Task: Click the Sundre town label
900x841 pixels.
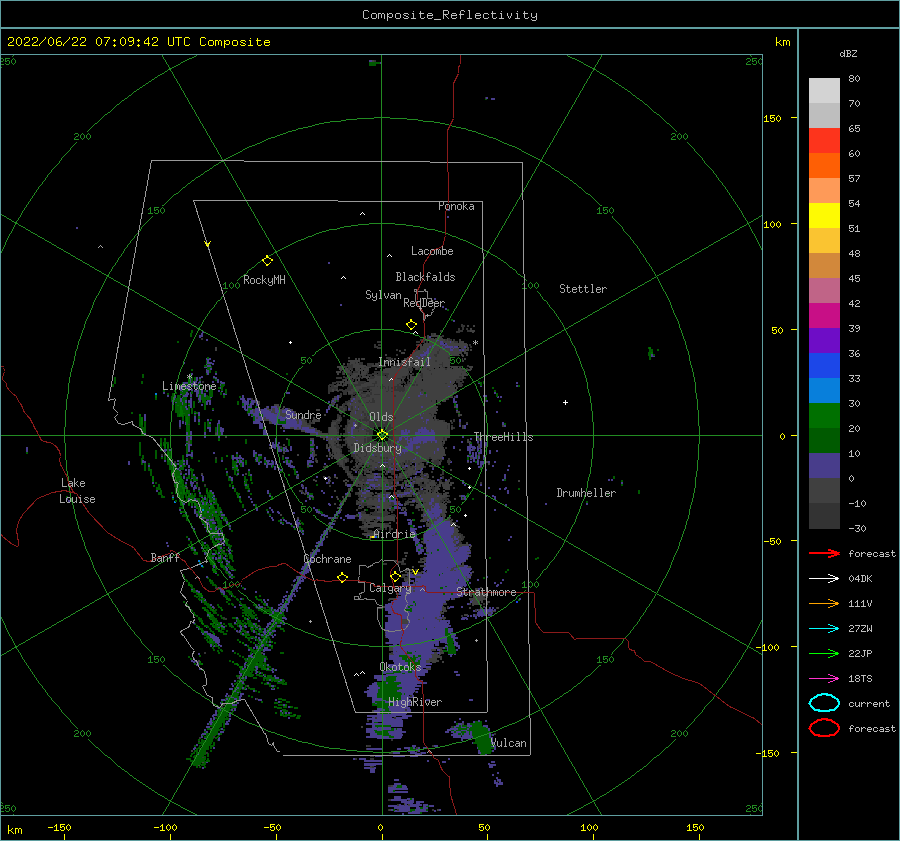Action: click(303, 414)
